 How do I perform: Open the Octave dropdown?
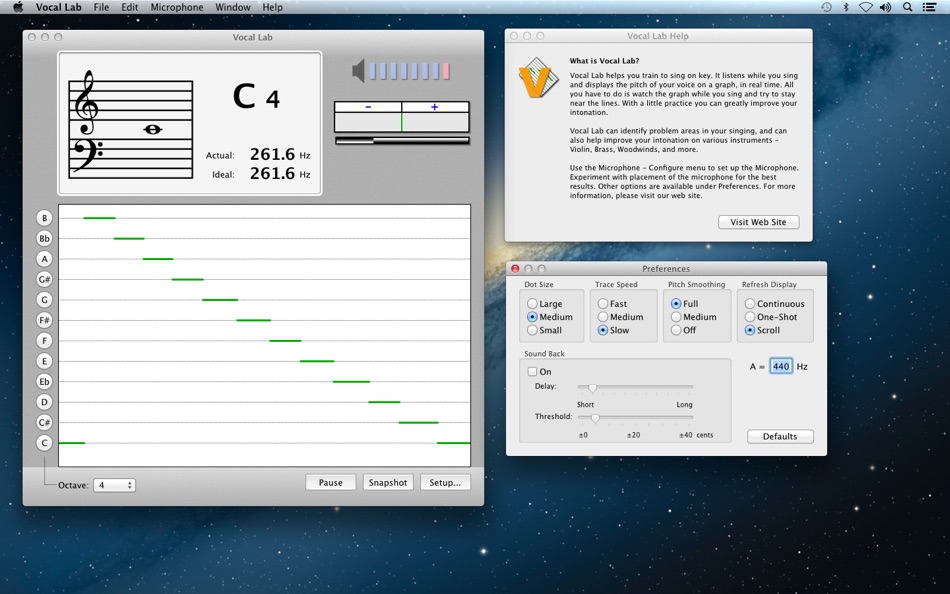pyautogui.click(x=114, y=485)
